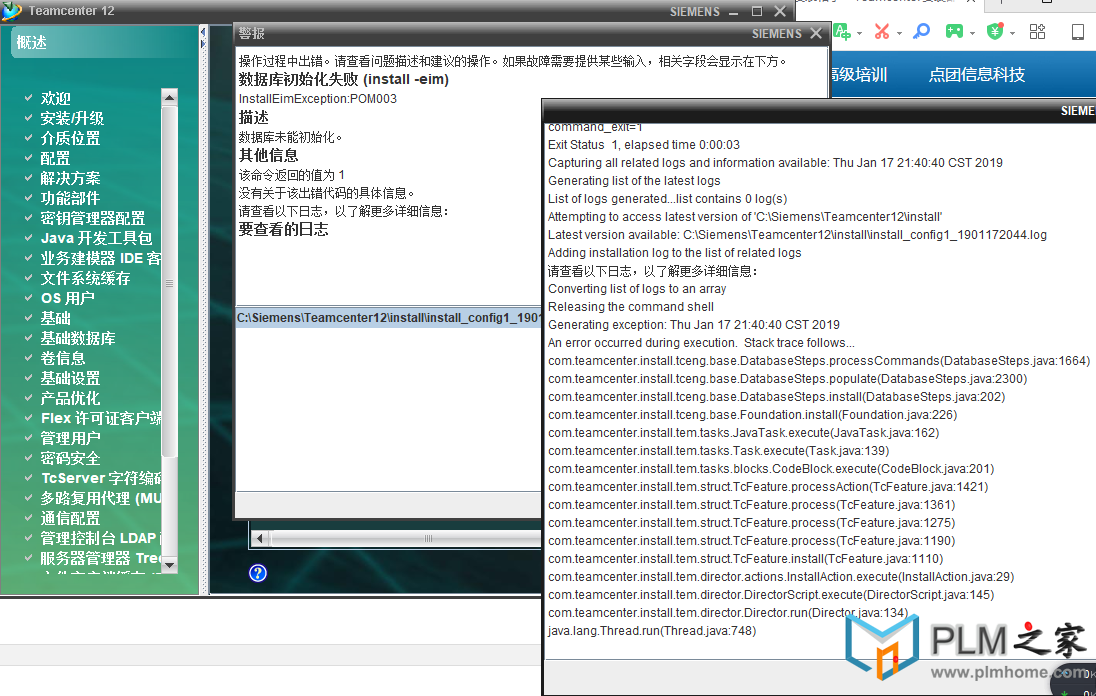Screen dimensions: 1096x696
Task: Select the 基础数据库 step
Action: (78, 338)
